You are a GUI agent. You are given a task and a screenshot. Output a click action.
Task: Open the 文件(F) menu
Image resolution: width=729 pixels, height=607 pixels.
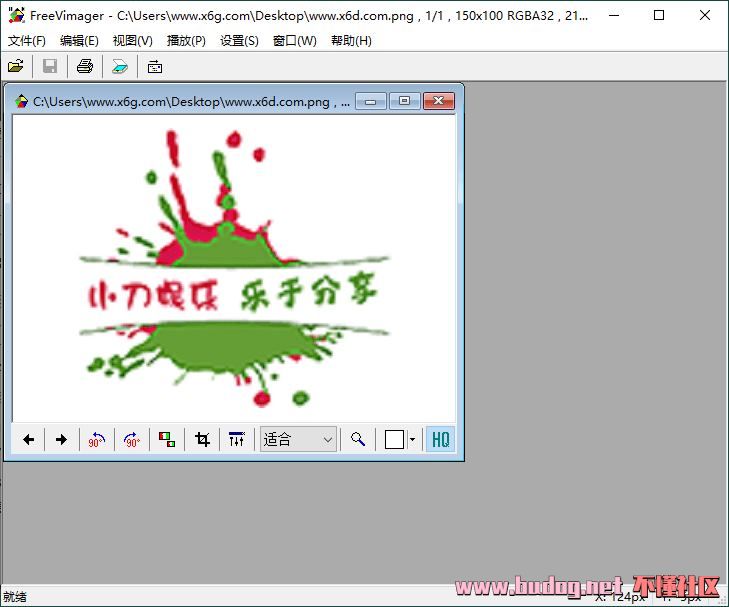click(x=27, y=41)
